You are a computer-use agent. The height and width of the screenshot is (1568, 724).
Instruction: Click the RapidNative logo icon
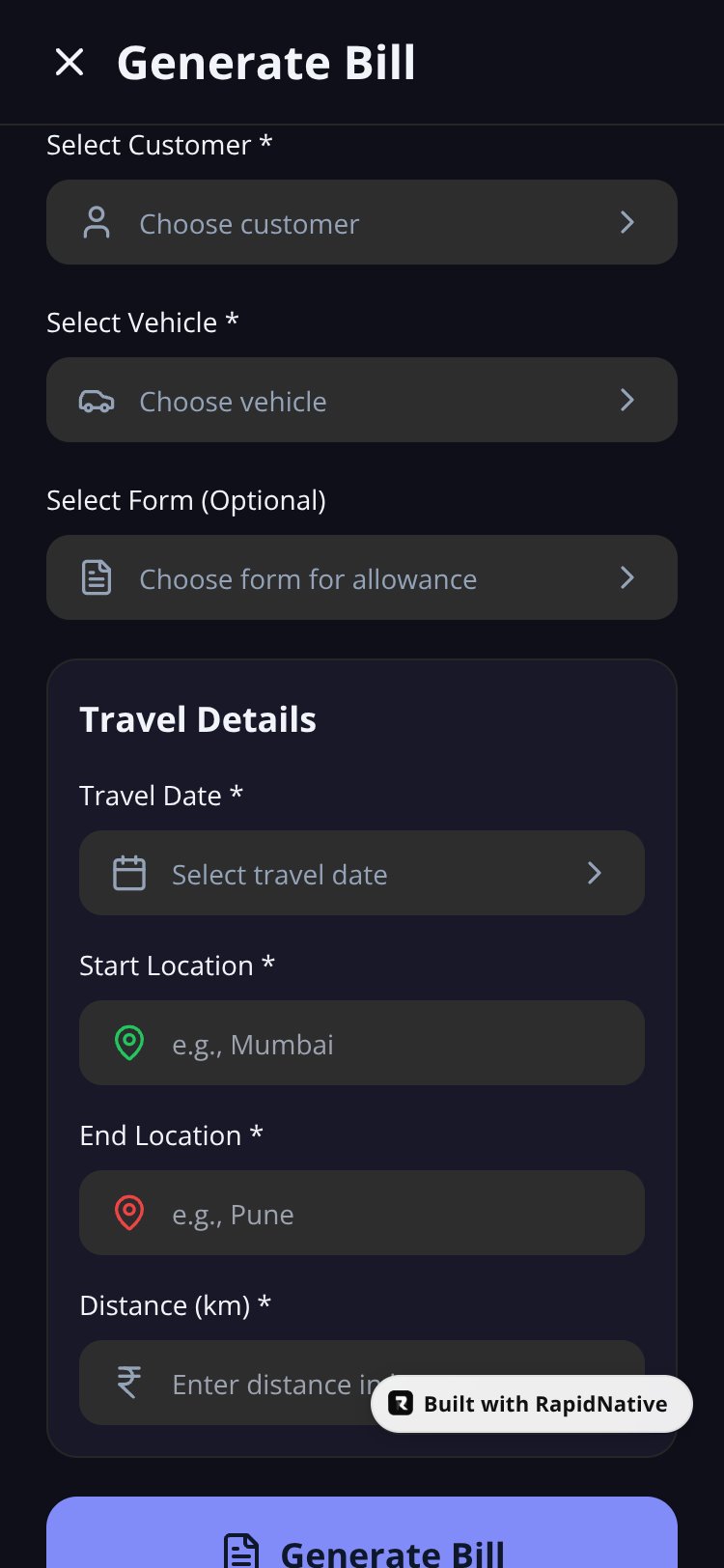401,1404
